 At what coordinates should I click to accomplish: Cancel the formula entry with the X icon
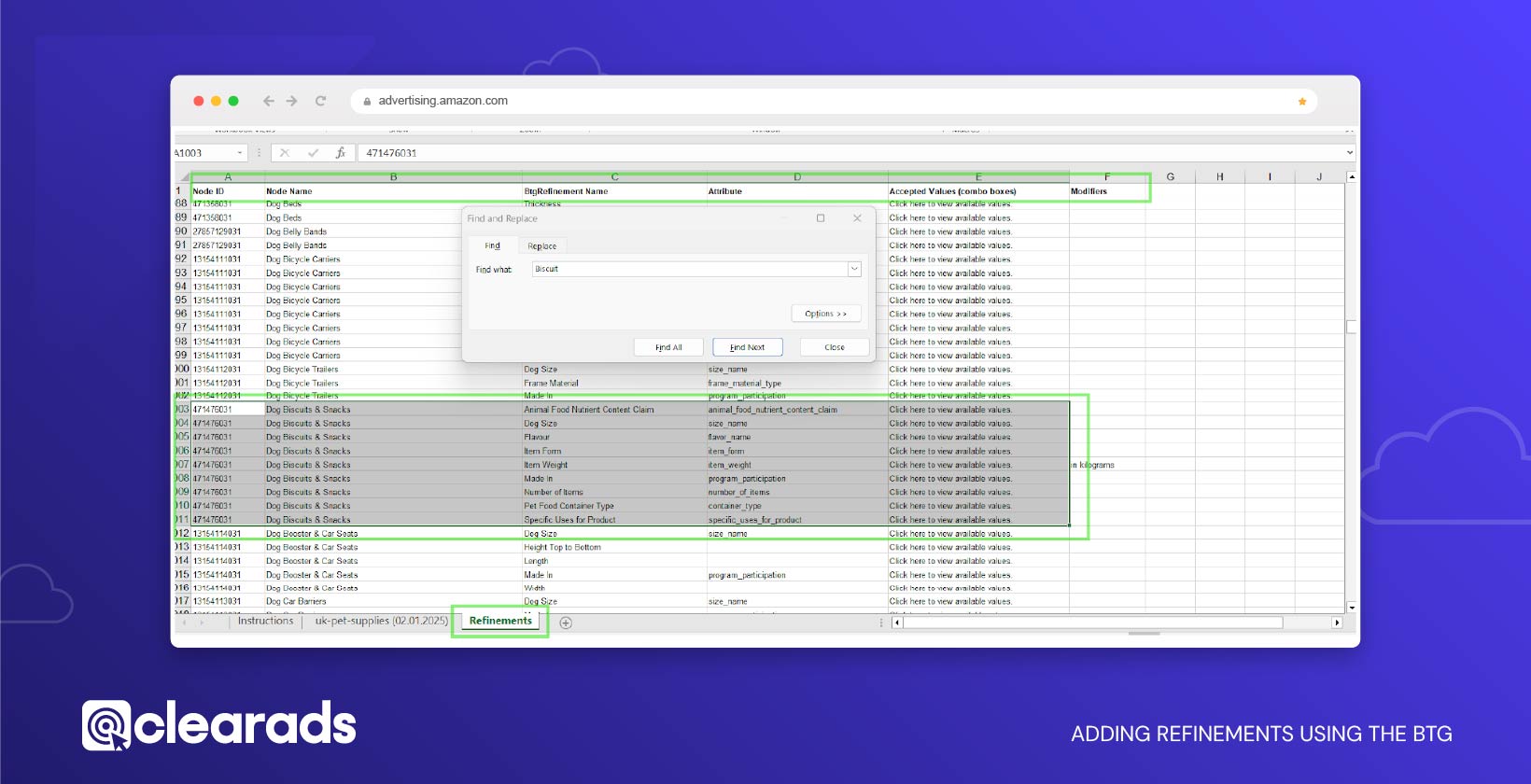[285, 153]
